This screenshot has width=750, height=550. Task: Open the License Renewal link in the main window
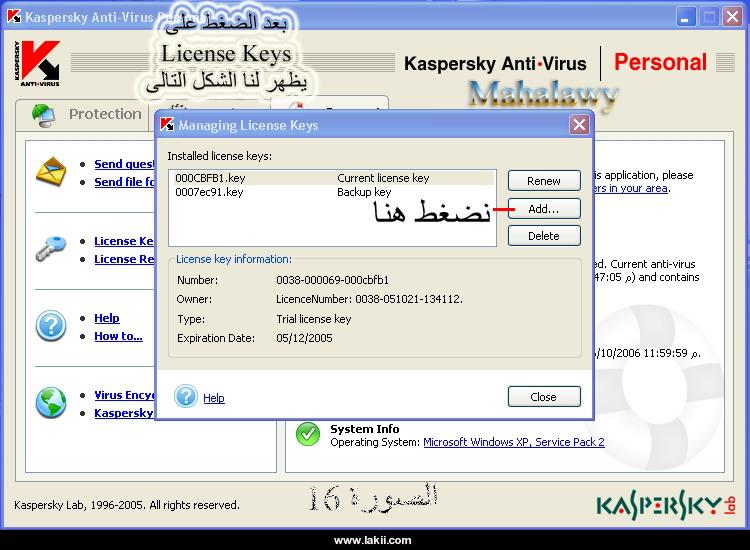tap(124, 259)
